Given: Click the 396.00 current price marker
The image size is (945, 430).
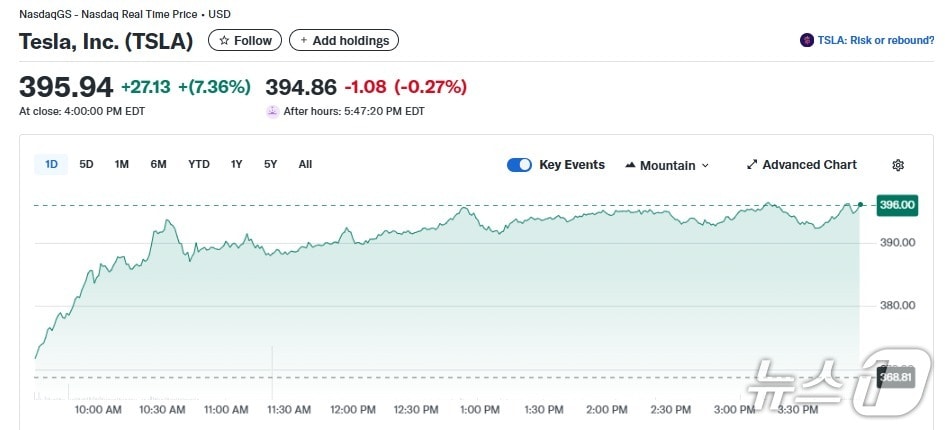Looking at the screenshot, I should click(x=896, y=205).
